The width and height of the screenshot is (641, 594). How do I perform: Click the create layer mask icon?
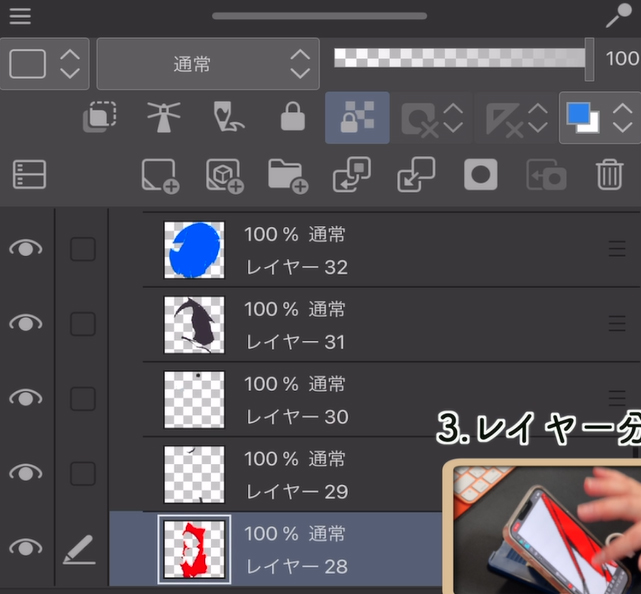coord(481,176)
